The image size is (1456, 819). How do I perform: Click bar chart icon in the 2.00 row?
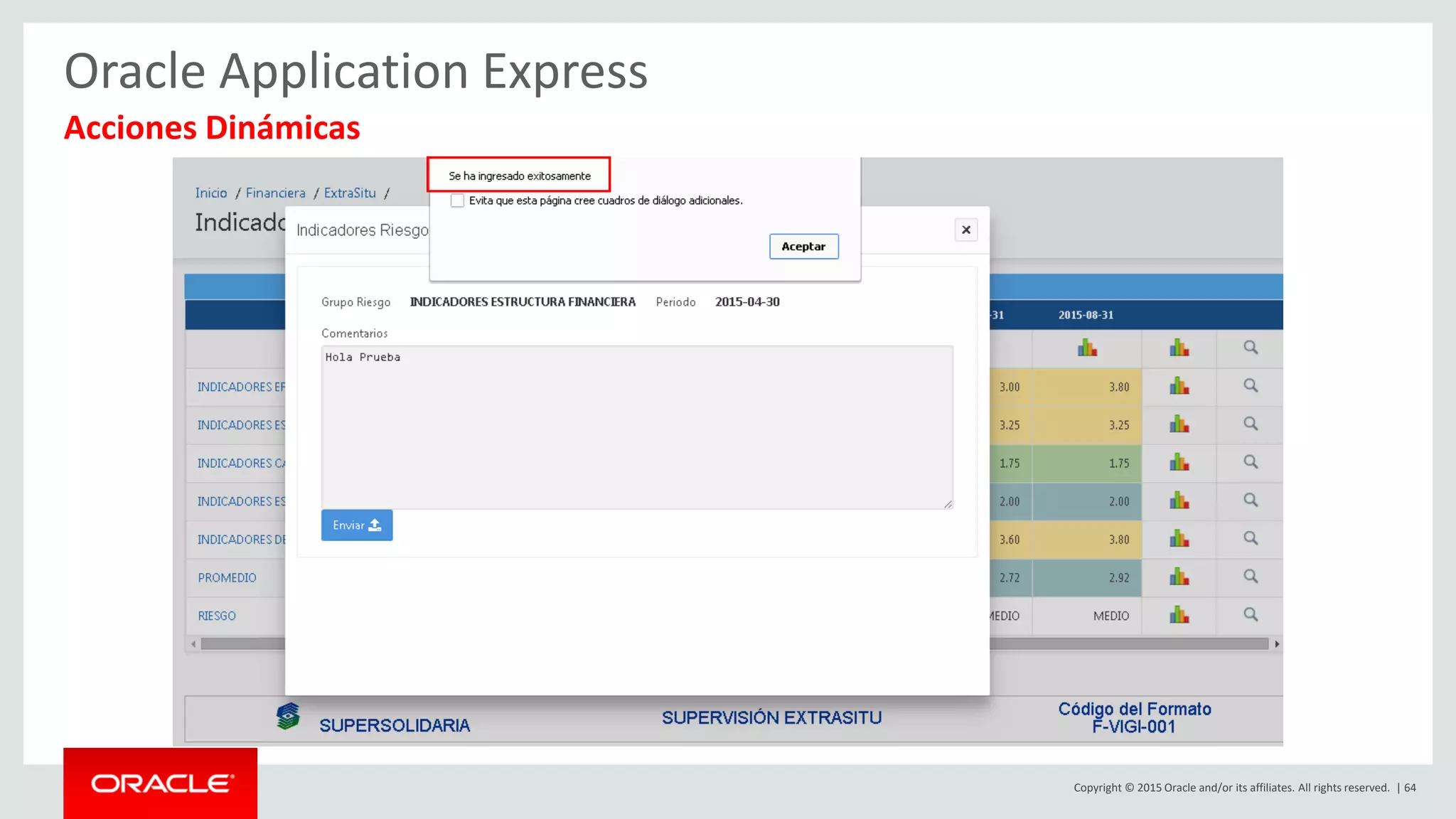tap(1179, 500)
